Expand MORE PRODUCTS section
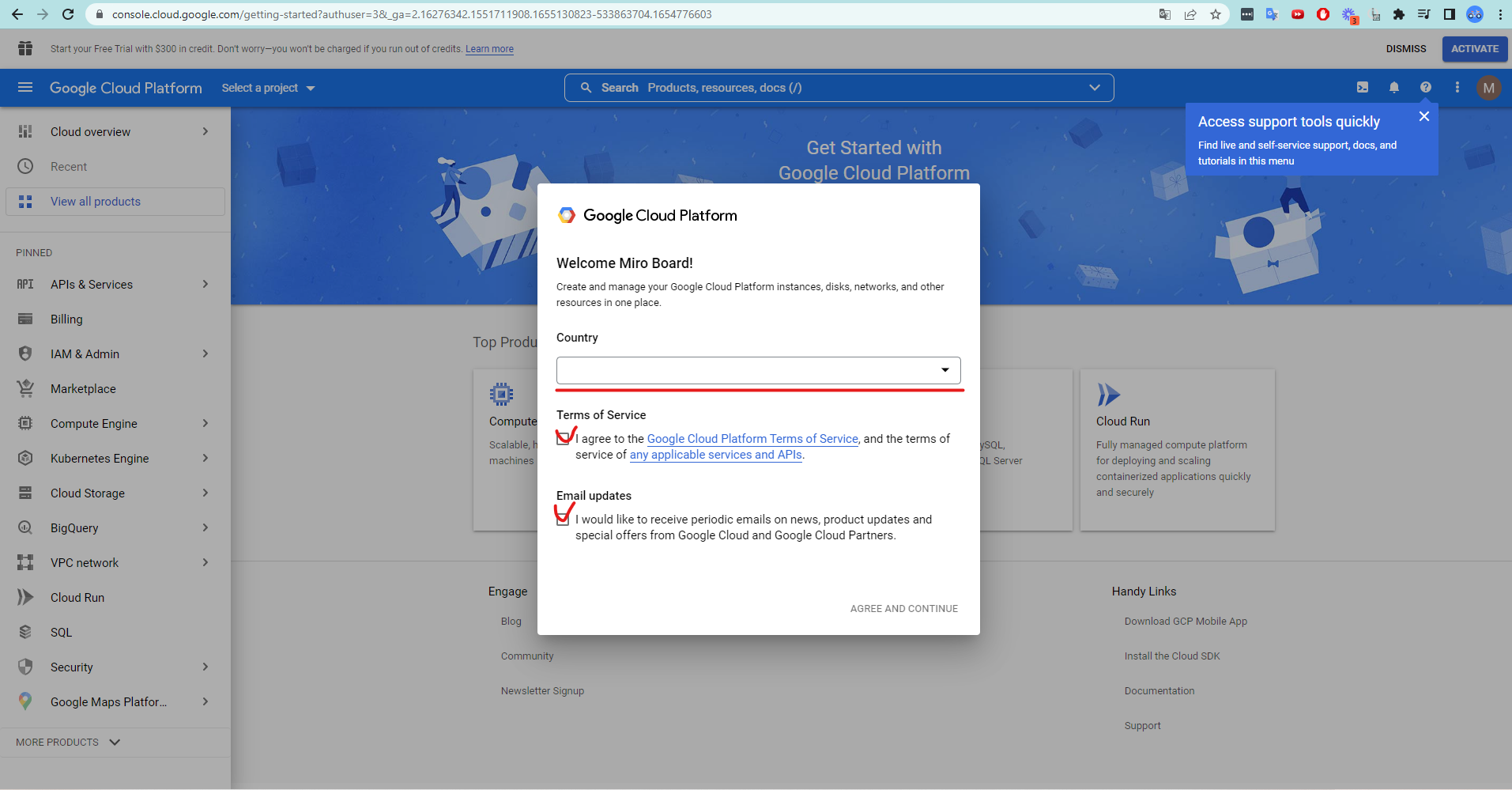The image size is (1512, 790). [x=68, y=743]
